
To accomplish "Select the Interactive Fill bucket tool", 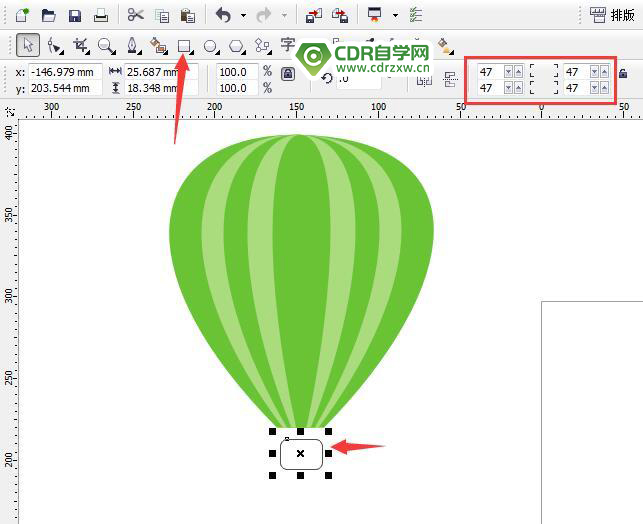I will point(445,46).
